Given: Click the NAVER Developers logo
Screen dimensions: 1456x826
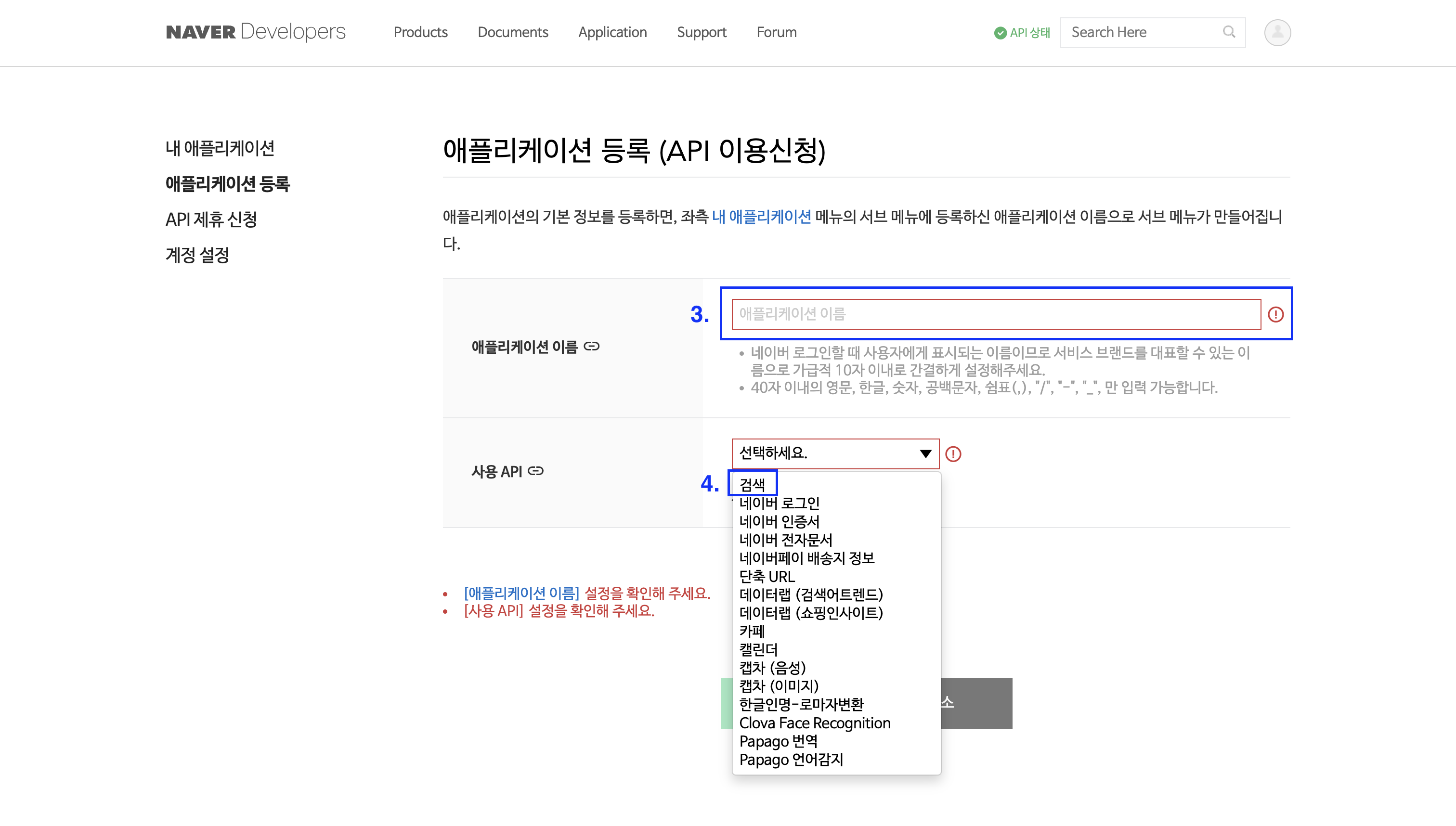Looking at the screenshot, I should click(x=255, y=32).
